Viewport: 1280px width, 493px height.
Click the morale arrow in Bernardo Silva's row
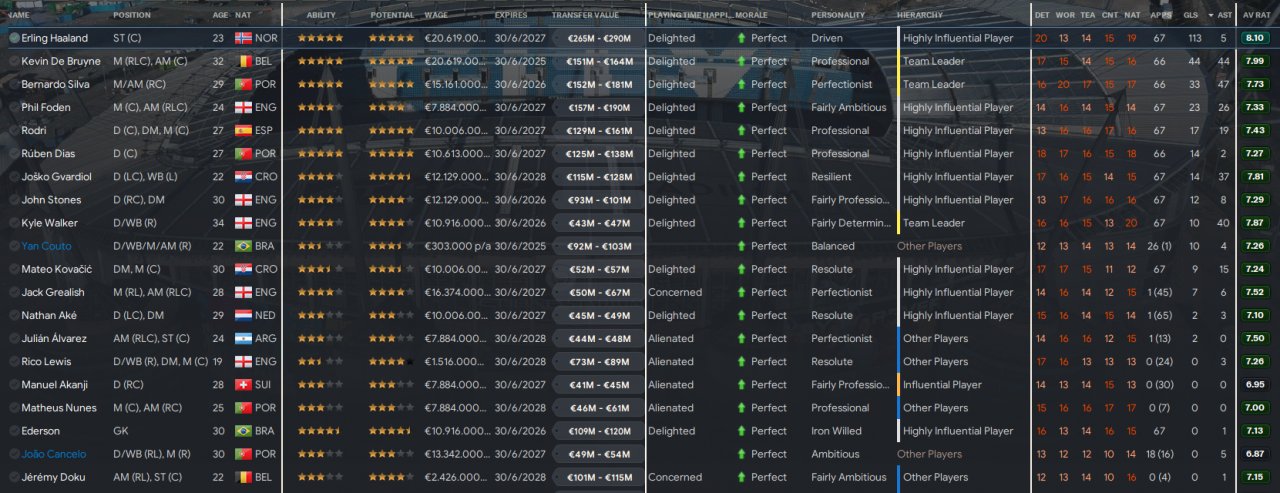coord(741,84)
